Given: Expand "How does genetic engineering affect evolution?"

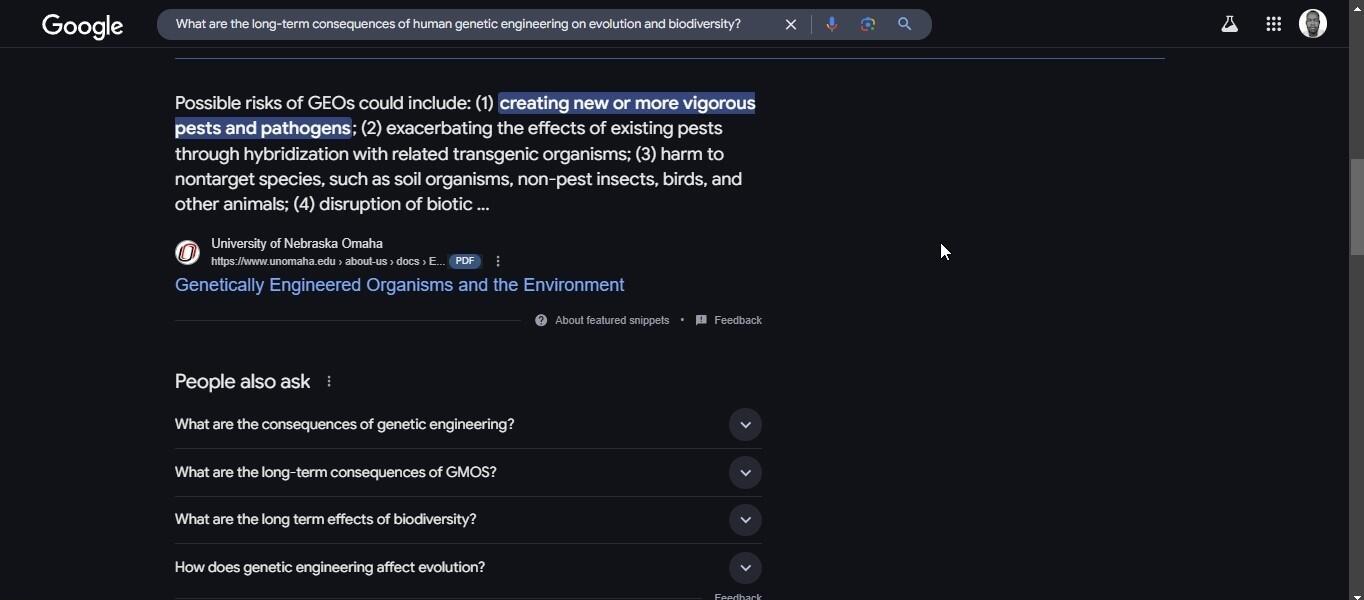Looking at the screenshot, I should coord(745,568).
